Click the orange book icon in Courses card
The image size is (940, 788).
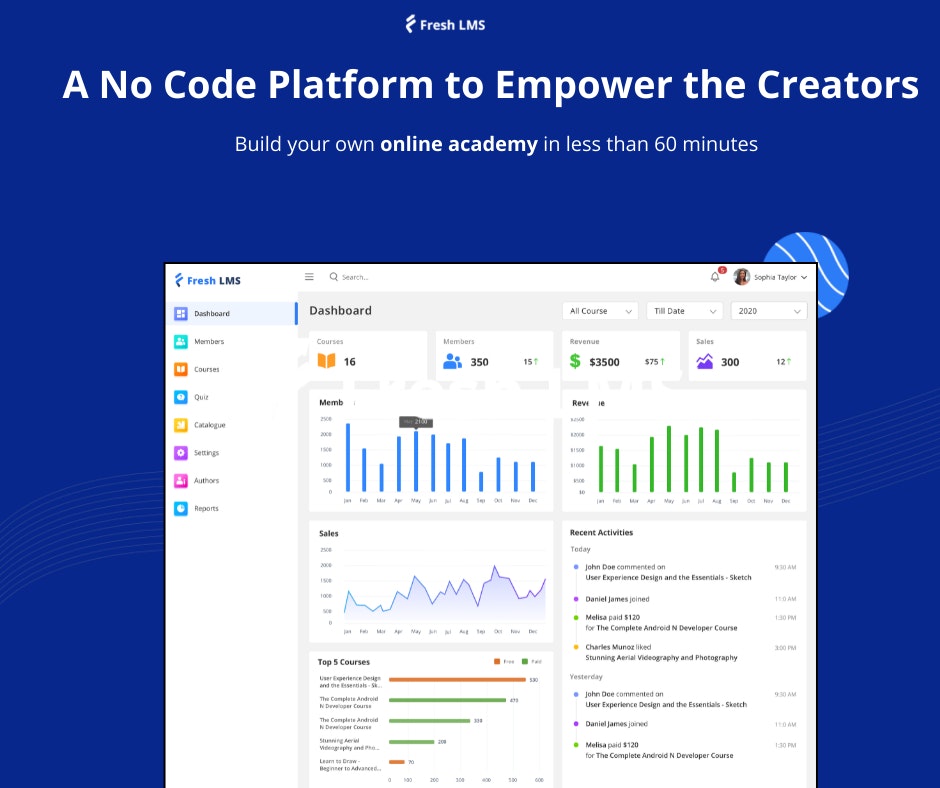tap(326, 360)
